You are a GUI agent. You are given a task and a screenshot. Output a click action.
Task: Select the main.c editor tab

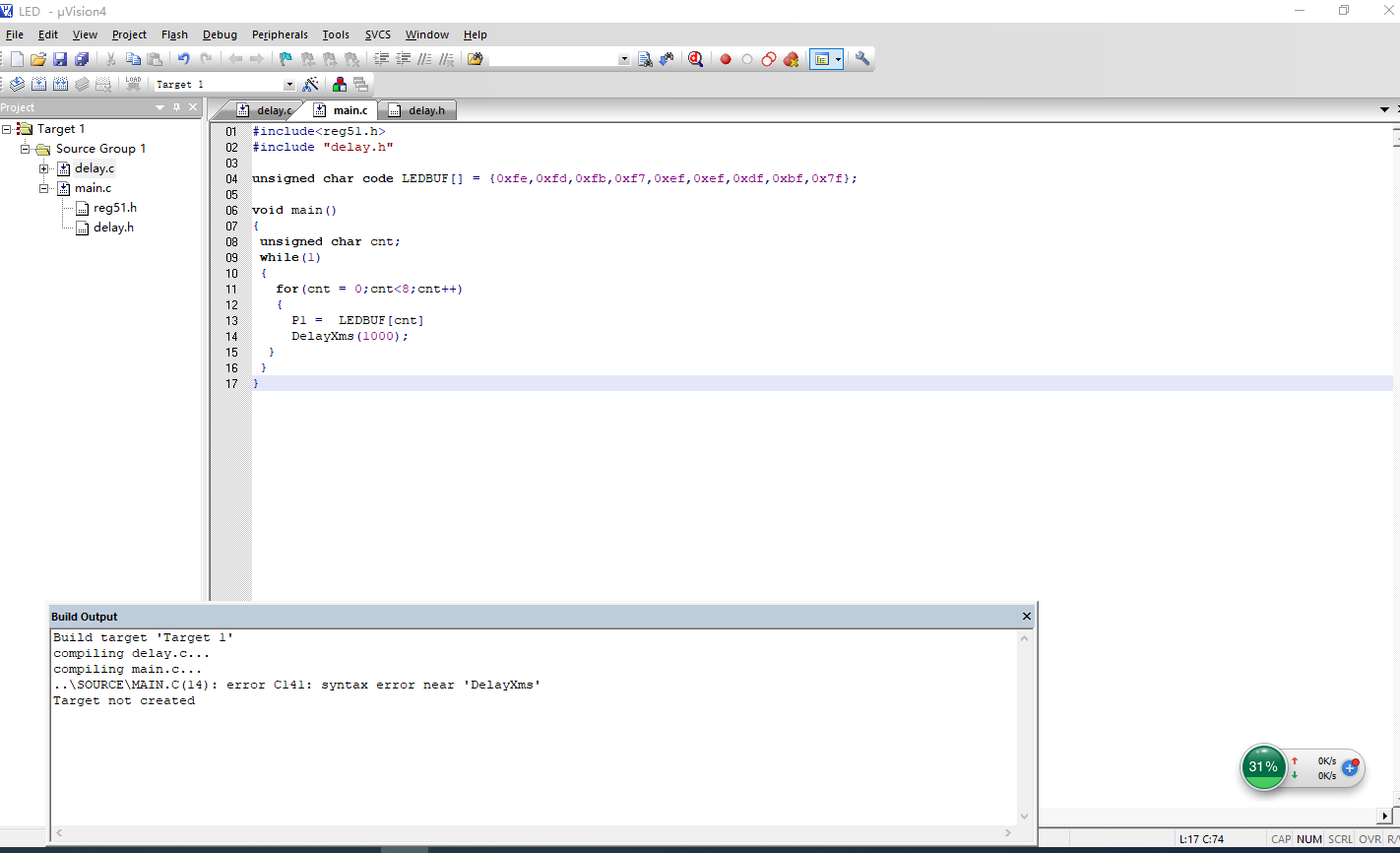click(x=341, y=110)
